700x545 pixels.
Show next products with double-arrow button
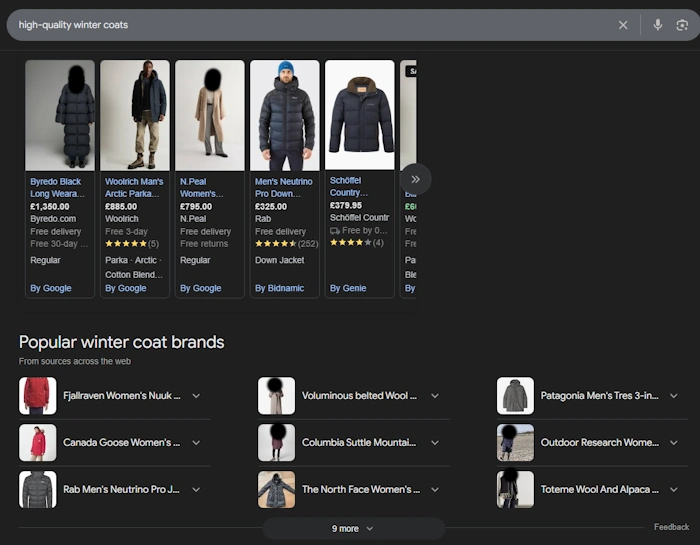coord(415,179)
